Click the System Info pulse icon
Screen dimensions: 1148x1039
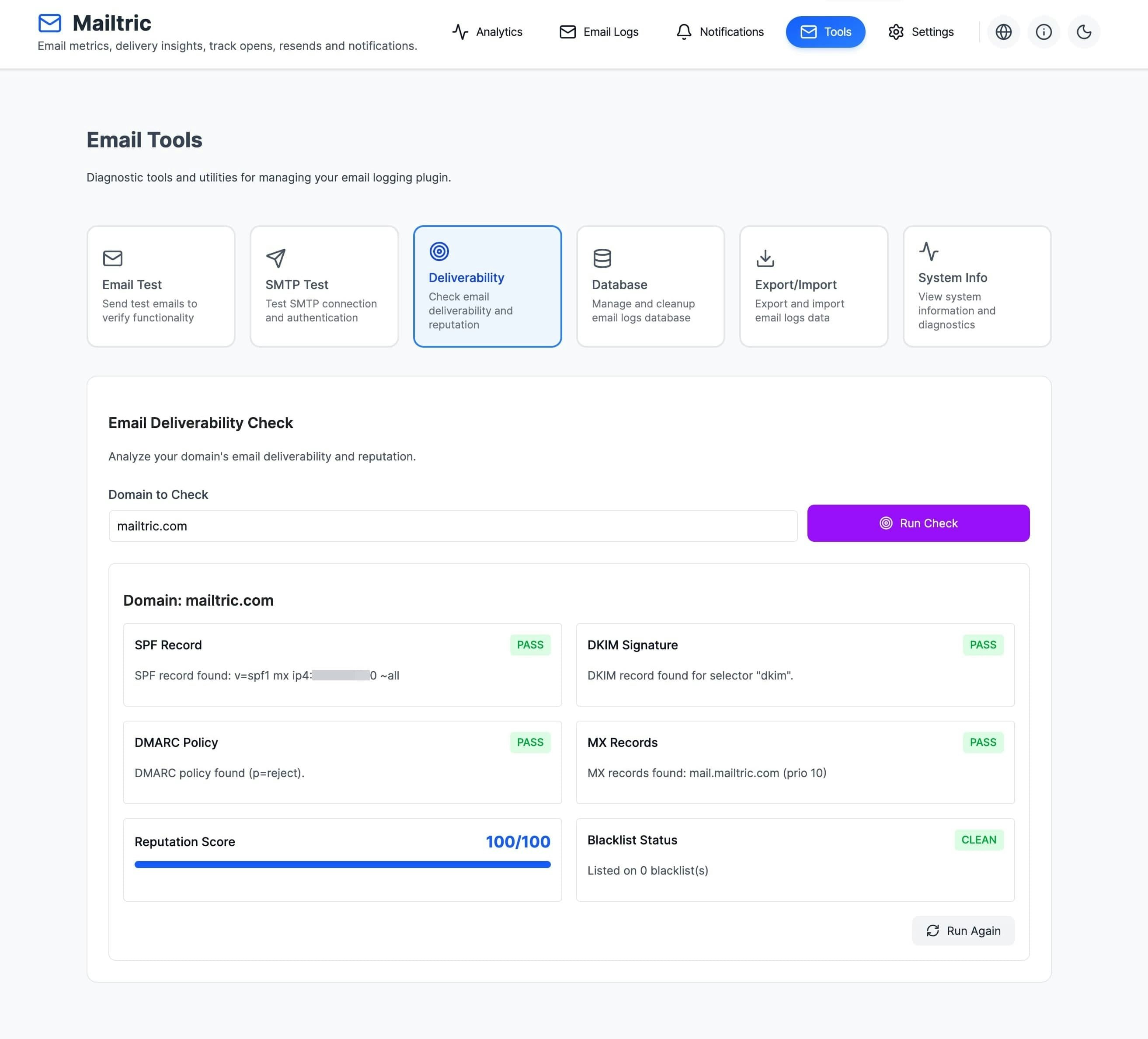coord(928,251)
